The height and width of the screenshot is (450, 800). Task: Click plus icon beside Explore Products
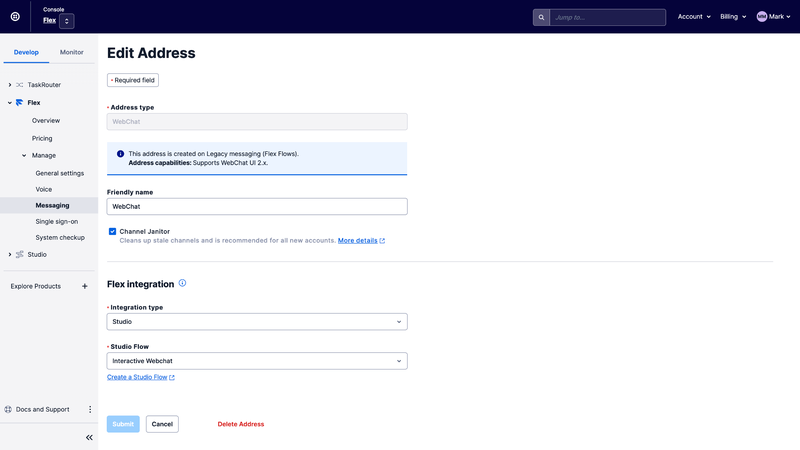click(85, 286)
